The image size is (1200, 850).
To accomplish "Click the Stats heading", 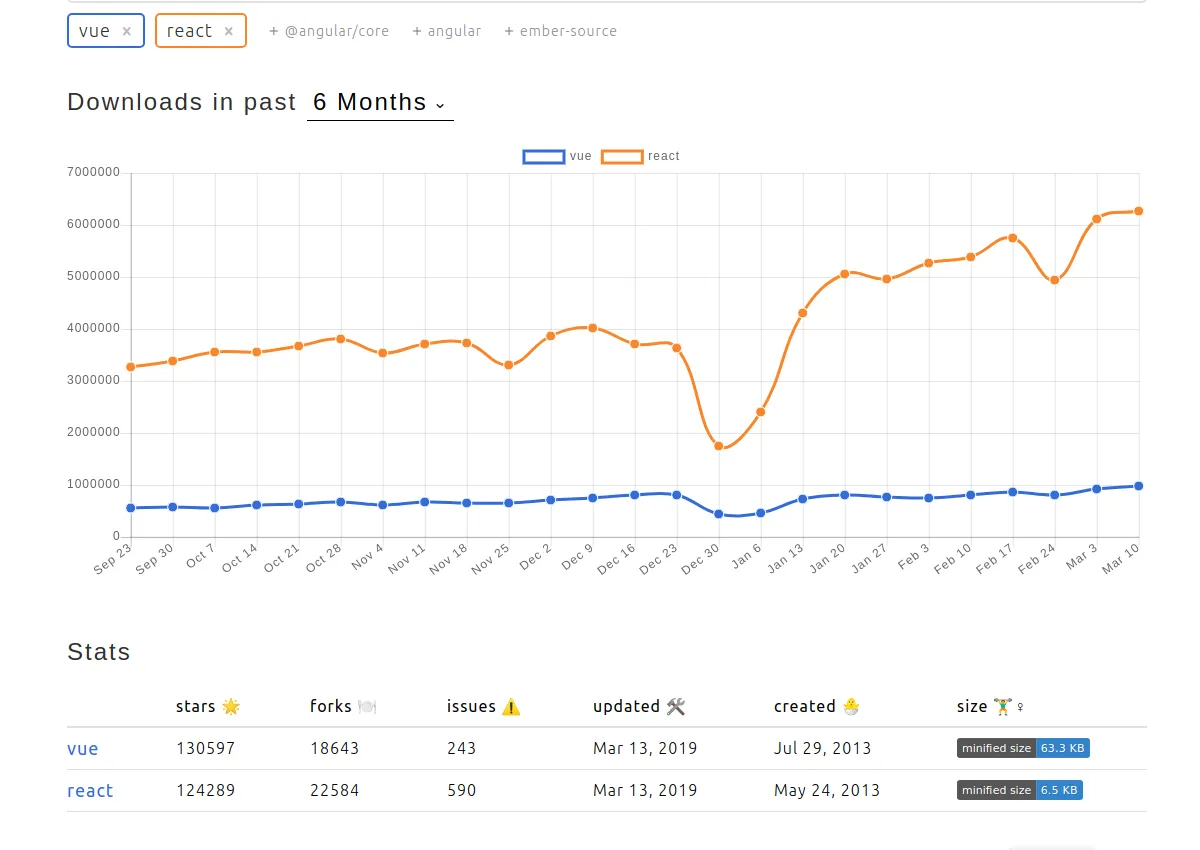I will pos(99,652).
